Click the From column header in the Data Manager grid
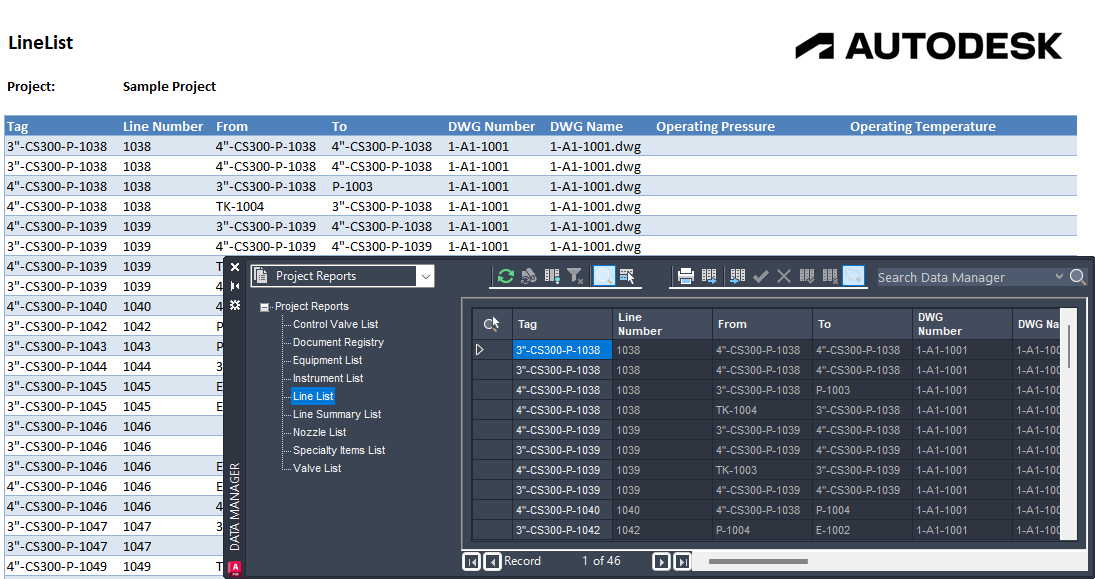The image size is (1095, 579). tap(763, 324)
